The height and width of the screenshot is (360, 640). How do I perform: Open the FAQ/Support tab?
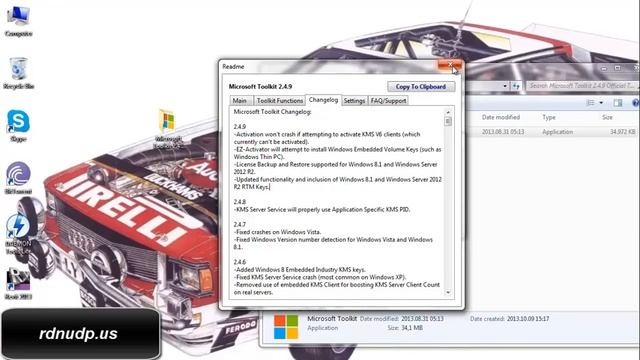(x=388, y=100)
